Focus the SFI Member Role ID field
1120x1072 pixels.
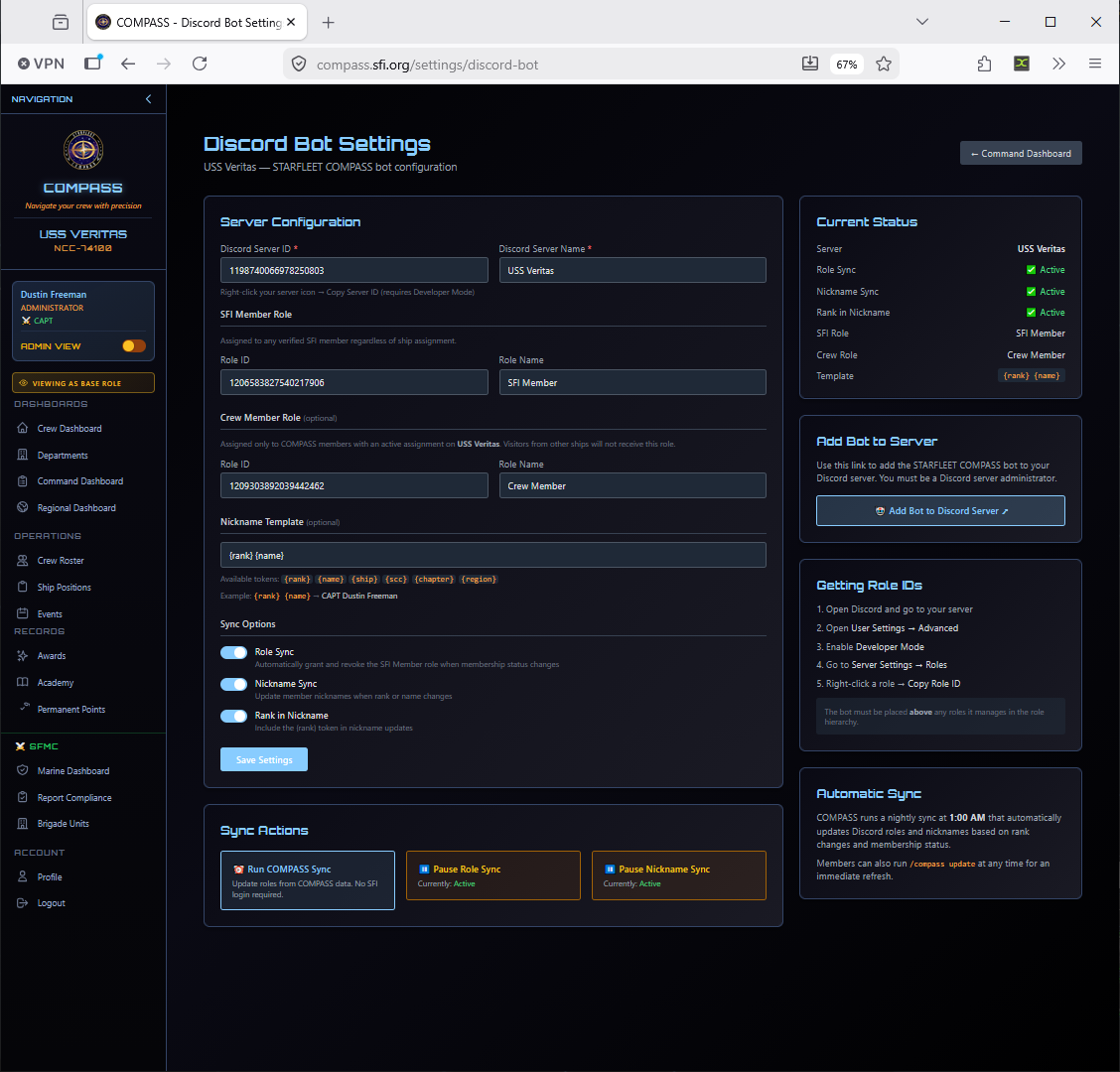[354, 382]
